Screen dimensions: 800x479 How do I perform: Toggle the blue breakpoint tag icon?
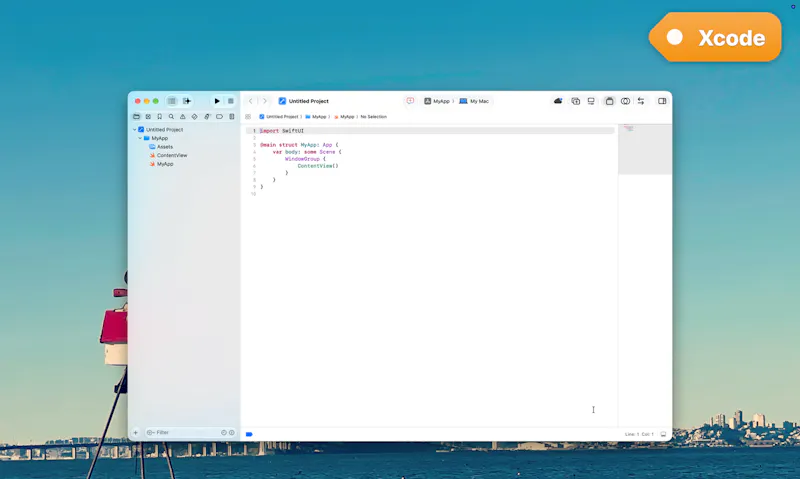(249, 434)
